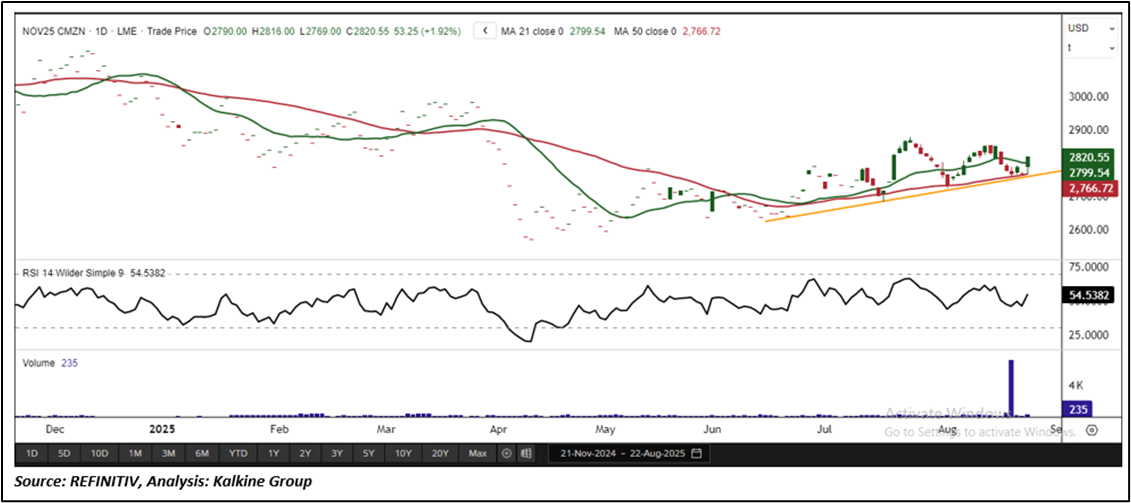Click the May label on time axis
Screen dimensions: 1131x503
point(604,429)
